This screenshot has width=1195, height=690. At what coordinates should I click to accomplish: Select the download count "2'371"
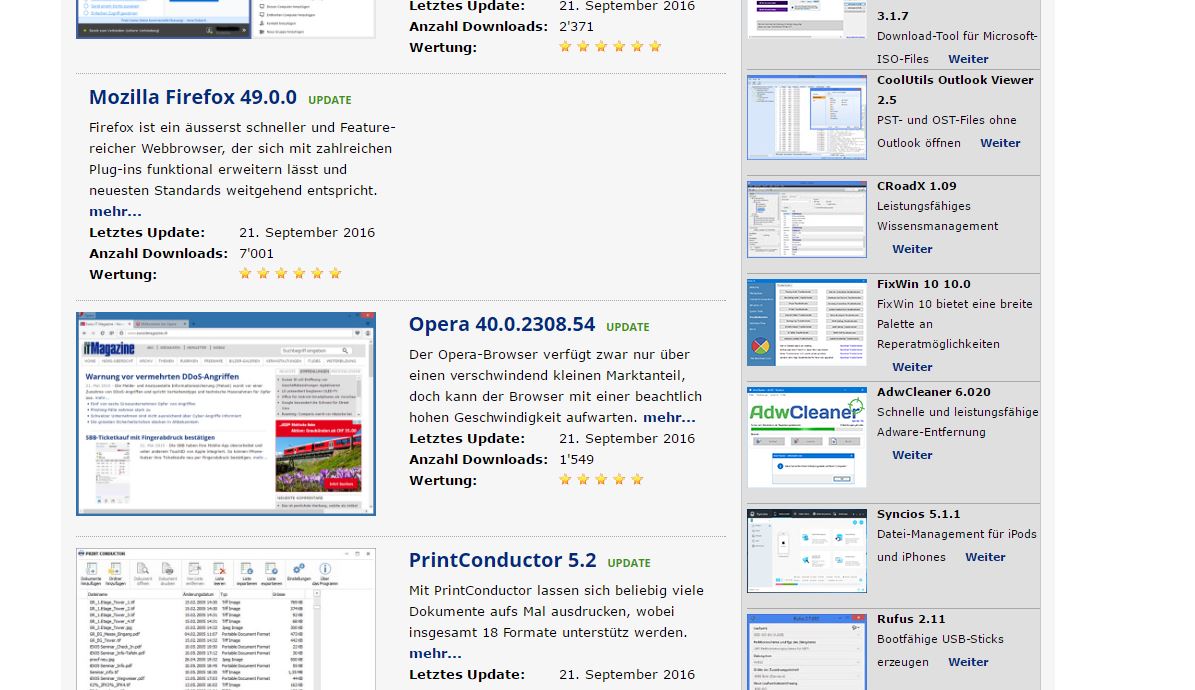click(x=576, y=26)
